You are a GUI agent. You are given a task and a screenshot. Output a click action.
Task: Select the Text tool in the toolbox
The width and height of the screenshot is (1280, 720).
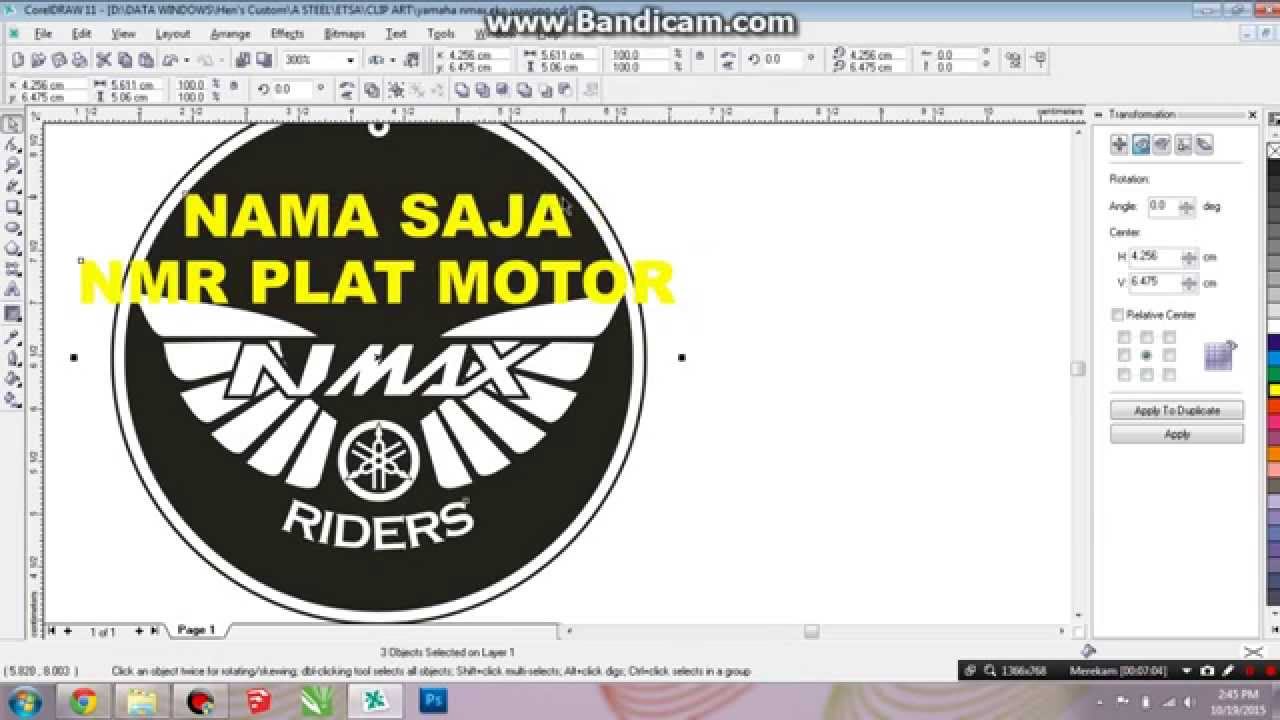pyautogui.click(x=12, y=289)
